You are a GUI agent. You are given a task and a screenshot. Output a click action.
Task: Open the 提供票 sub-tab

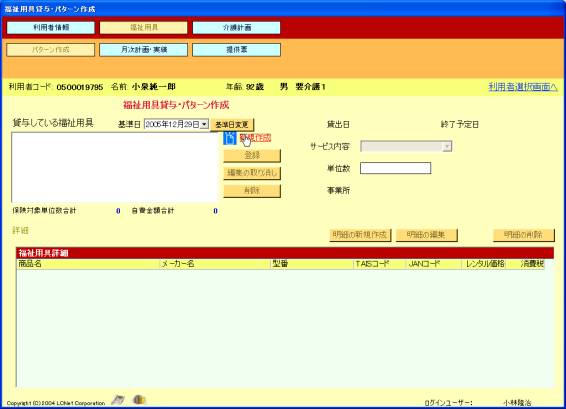(236, 50)
